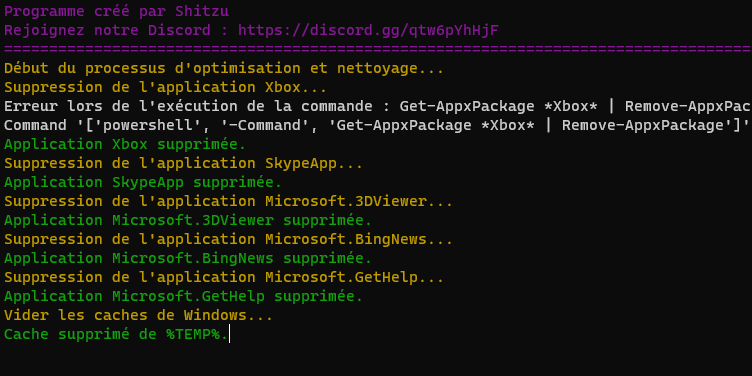Screen dimensions: 752x376
Task: Click the line 'Suppression de l'application Xbox...'
Action: tap(165, 88)
